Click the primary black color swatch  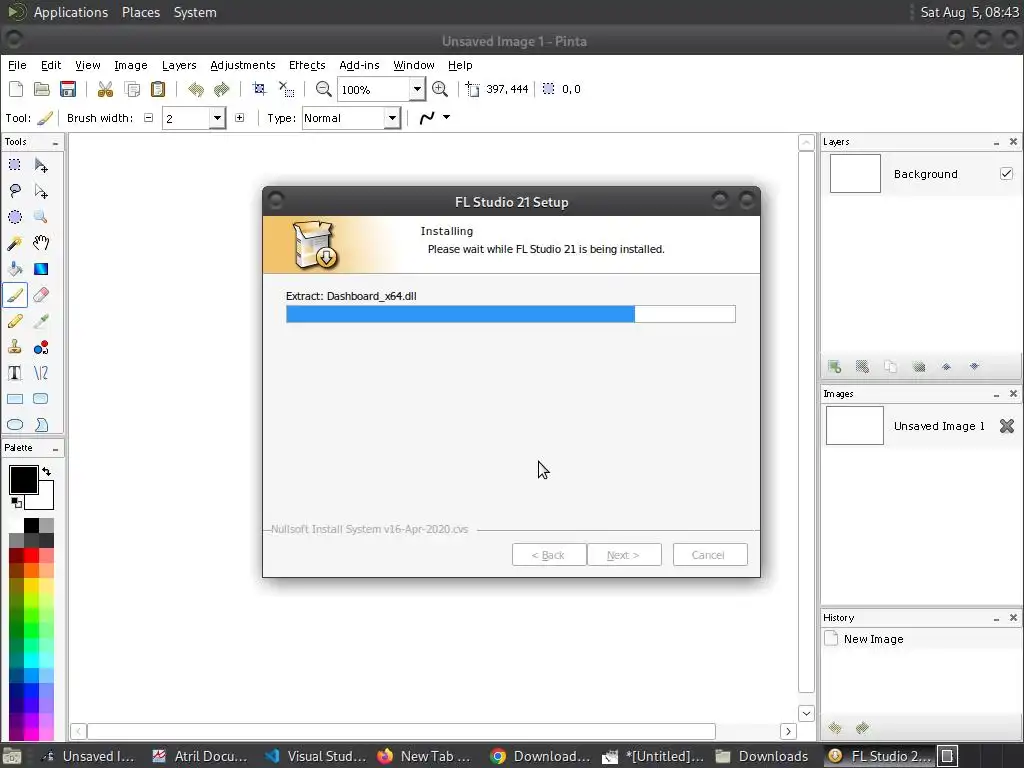23,479
